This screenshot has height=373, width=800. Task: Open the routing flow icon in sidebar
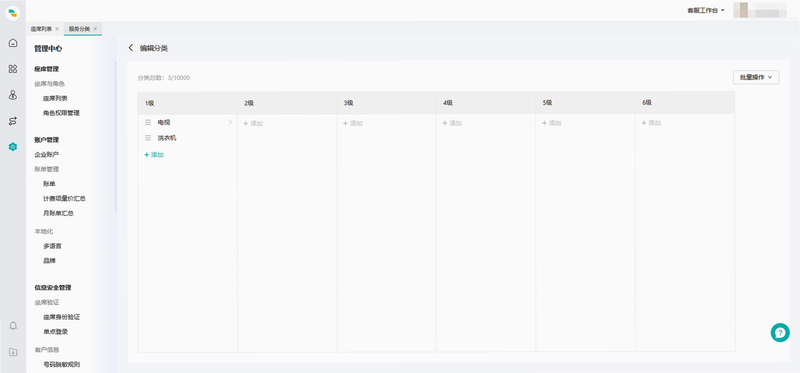[x=13, y=121]
